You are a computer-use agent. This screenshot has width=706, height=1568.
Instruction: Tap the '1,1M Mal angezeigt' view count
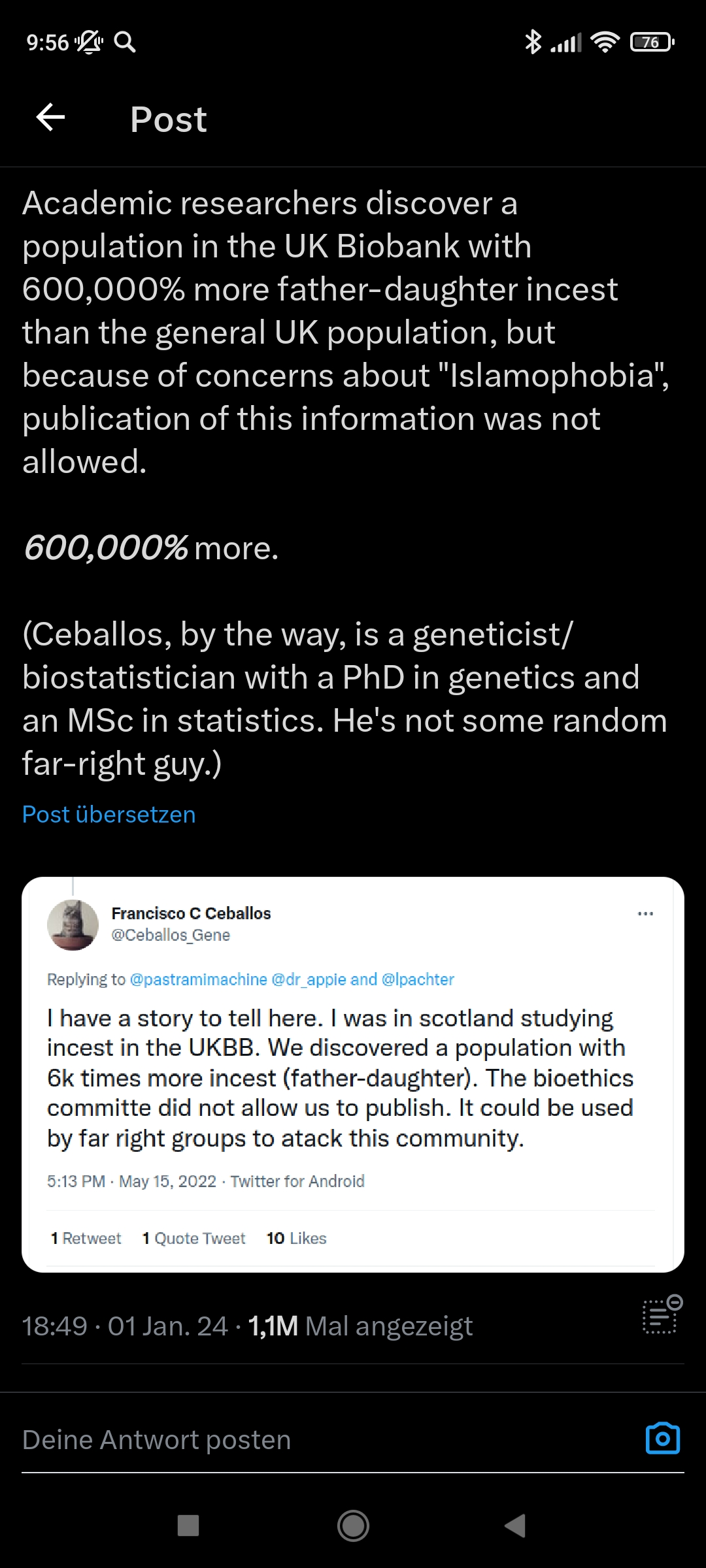[360, 1326]
